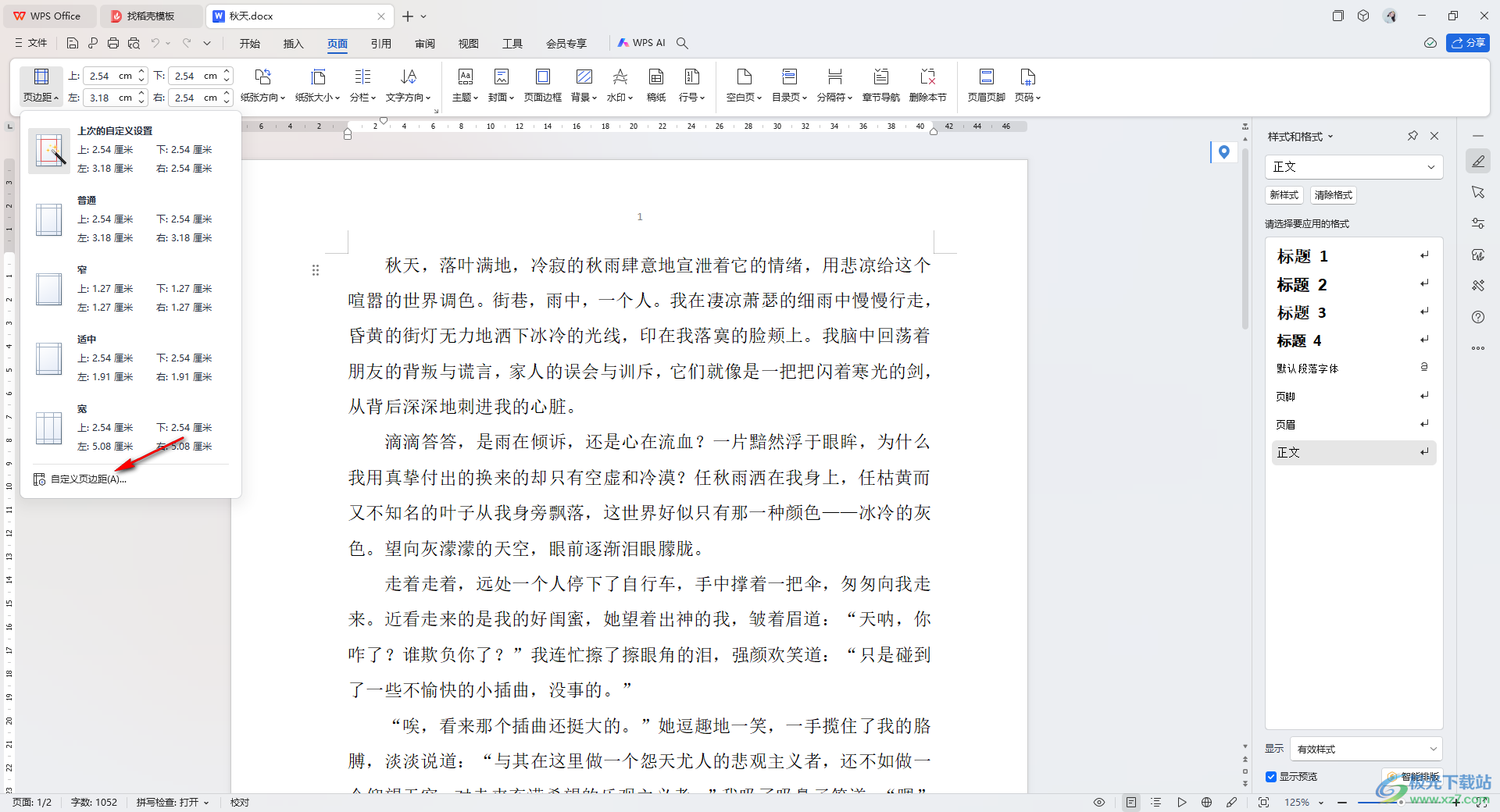
Task: Open the 文件 file menu
Action: 31,43
